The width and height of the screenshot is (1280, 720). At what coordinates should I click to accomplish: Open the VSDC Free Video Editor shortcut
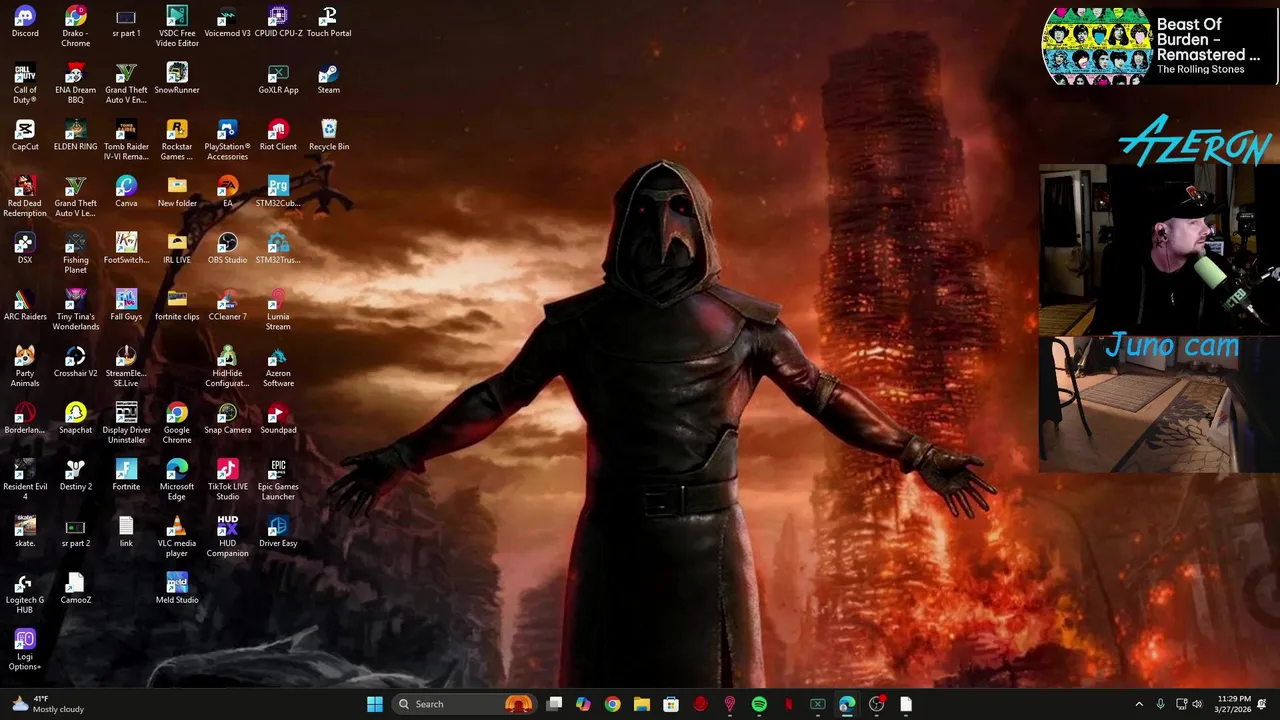(177, 27)
